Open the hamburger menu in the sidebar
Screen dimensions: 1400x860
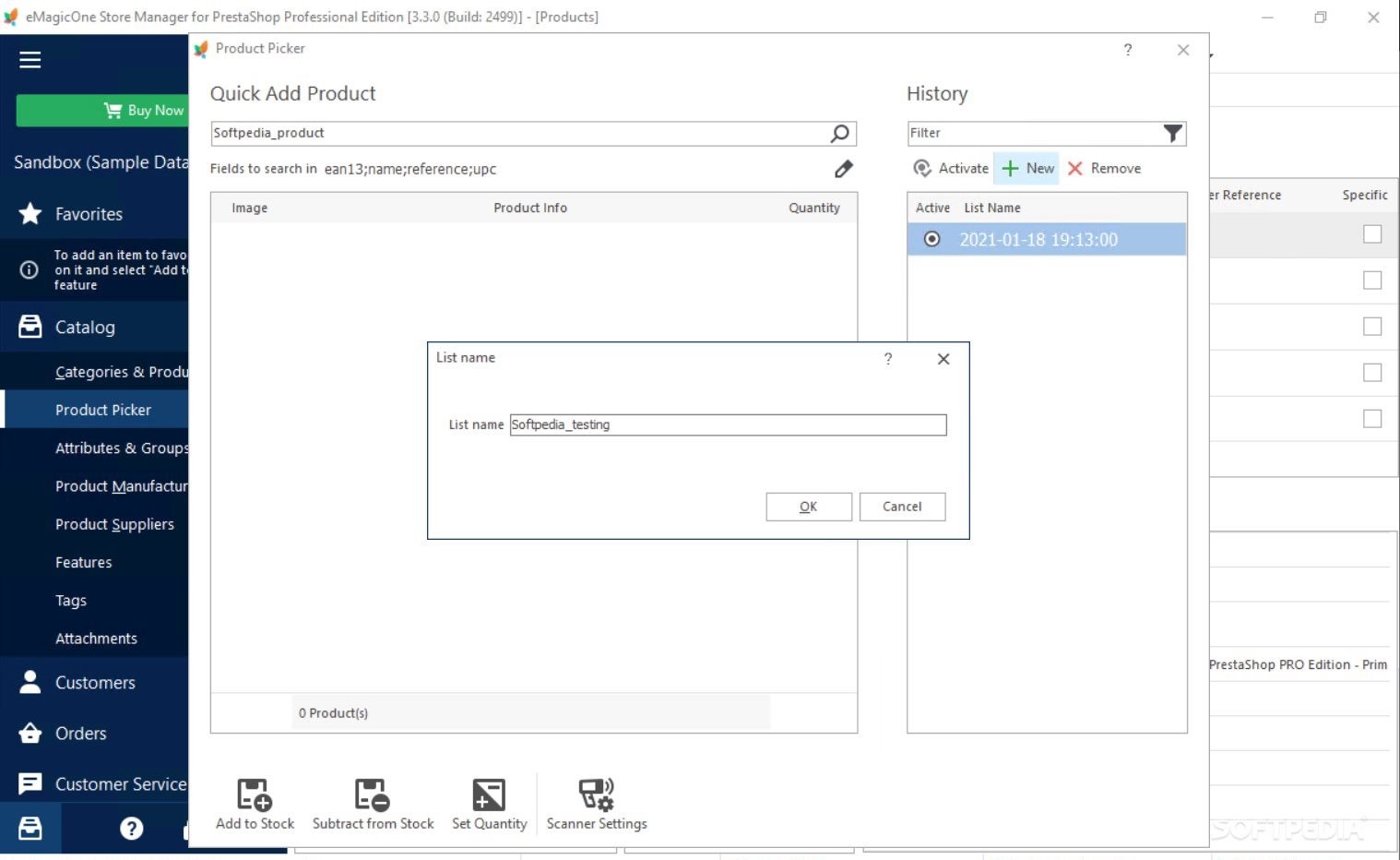pyautogui.click(x=30, y=60)
